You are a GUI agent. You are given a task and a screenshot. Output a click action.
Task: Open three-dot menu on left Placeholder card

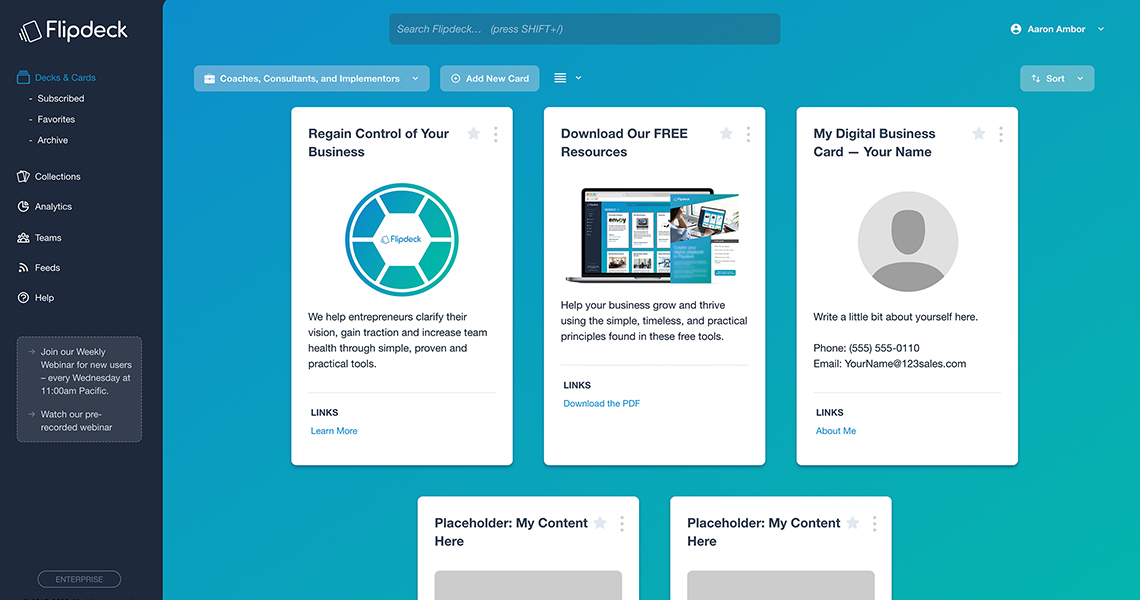[622, 524]
